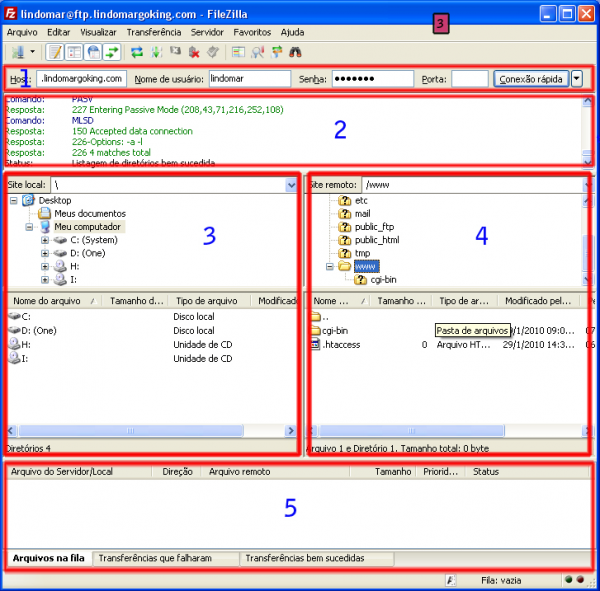Sort queue by Direção column header
The image size is (600, 591).
click(177, 472)
